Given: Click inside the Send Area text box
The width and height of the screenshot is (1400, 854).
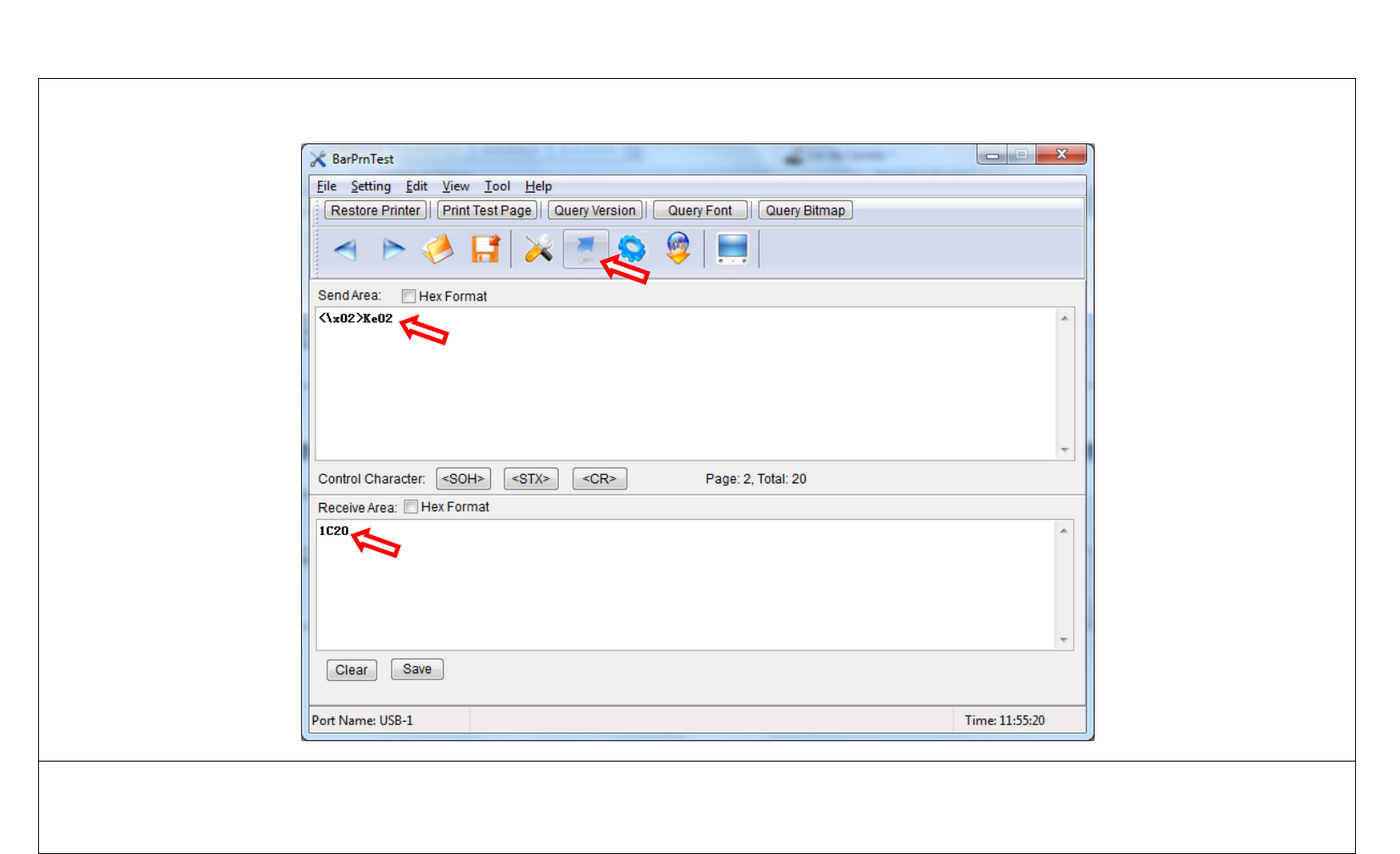Looking at the screenshot, I should [x=687, y=384].
